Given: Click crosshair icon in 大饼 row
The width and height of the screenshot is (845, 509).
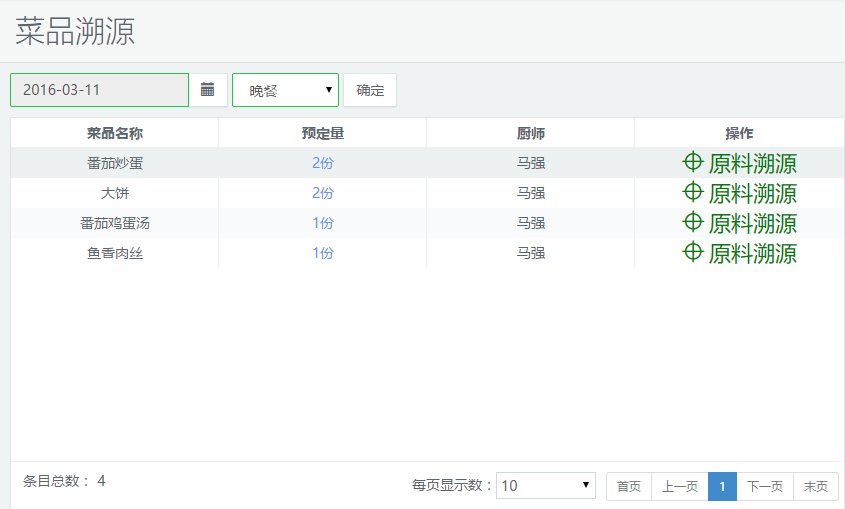Looking at the screenshot, I should tap(693, 192).
